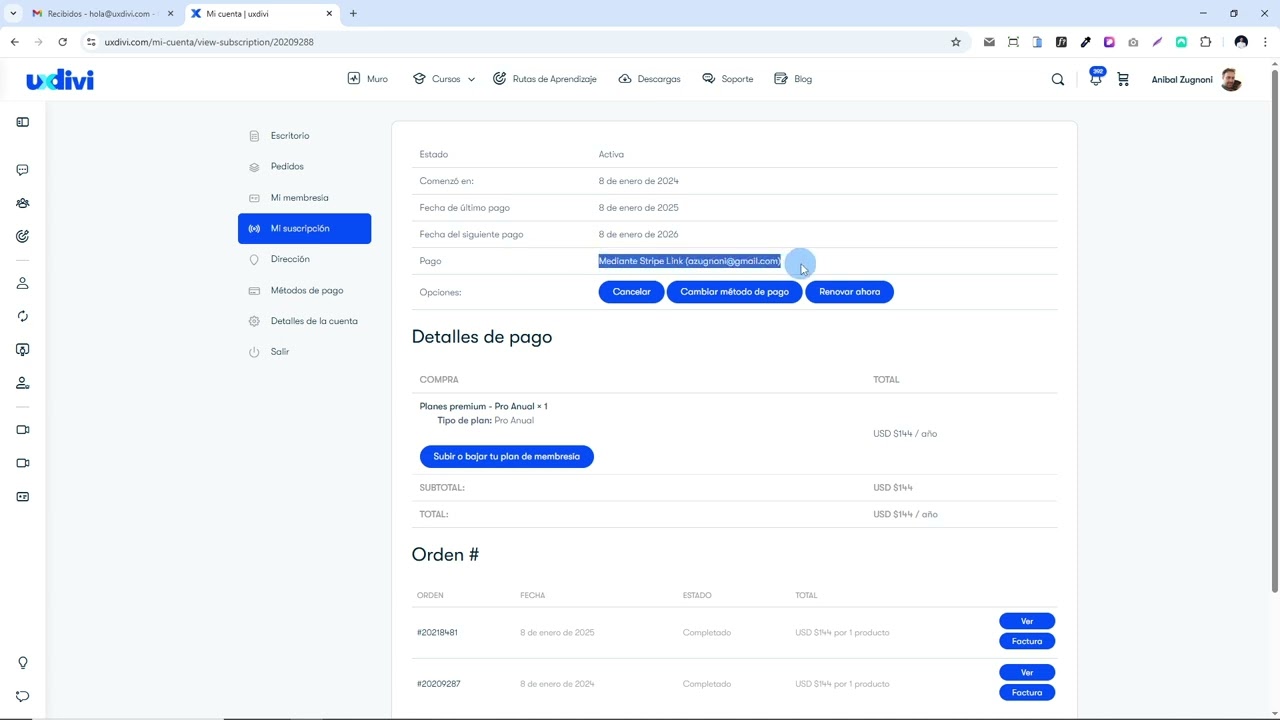
Task: Click the eyedropper color picker extension
Action: pyautogui.click(x=1085, y=42)
